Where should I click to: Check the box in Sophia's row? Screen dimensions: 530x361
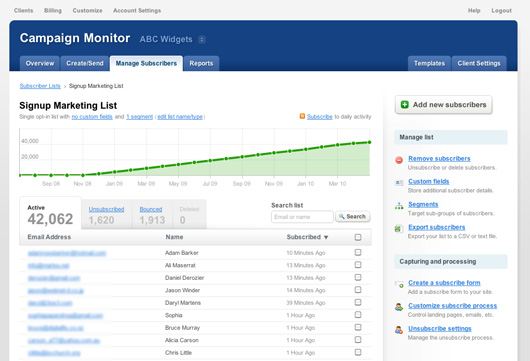coord(358,315)
